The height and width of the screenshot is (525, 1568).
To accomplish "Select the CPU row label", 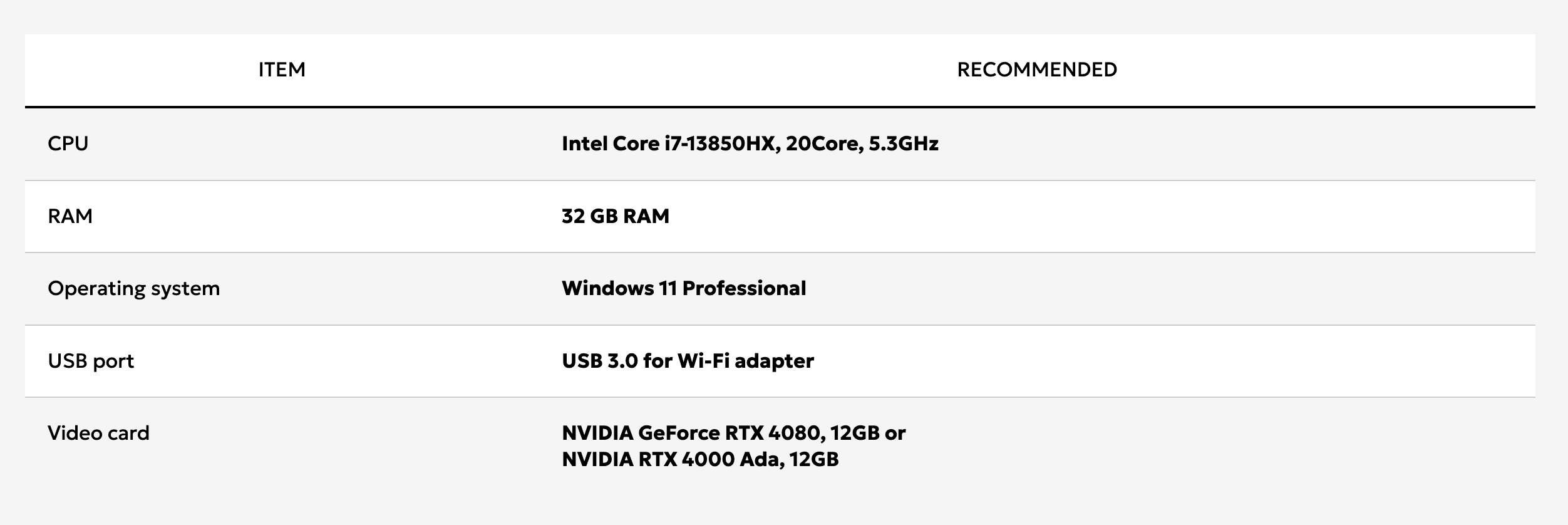I will click(68, 143).
